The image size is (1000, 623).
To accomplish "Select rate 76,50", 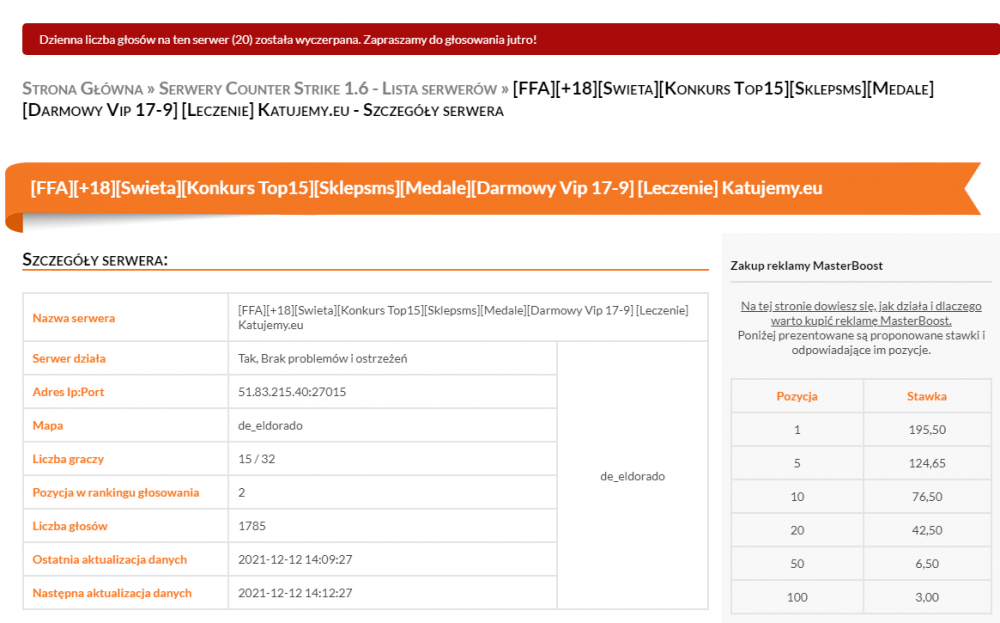I will click(x=927, y=497).
